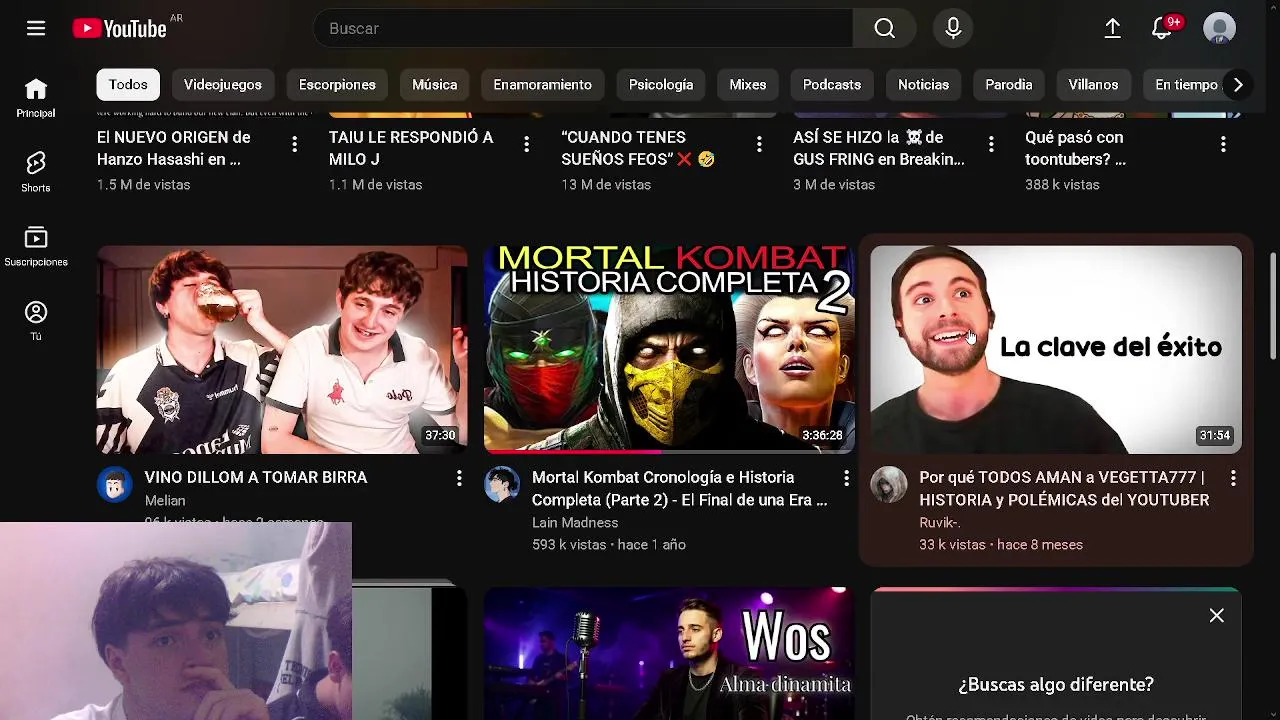
Task: Select the Música chip
Action: point(435,85)
